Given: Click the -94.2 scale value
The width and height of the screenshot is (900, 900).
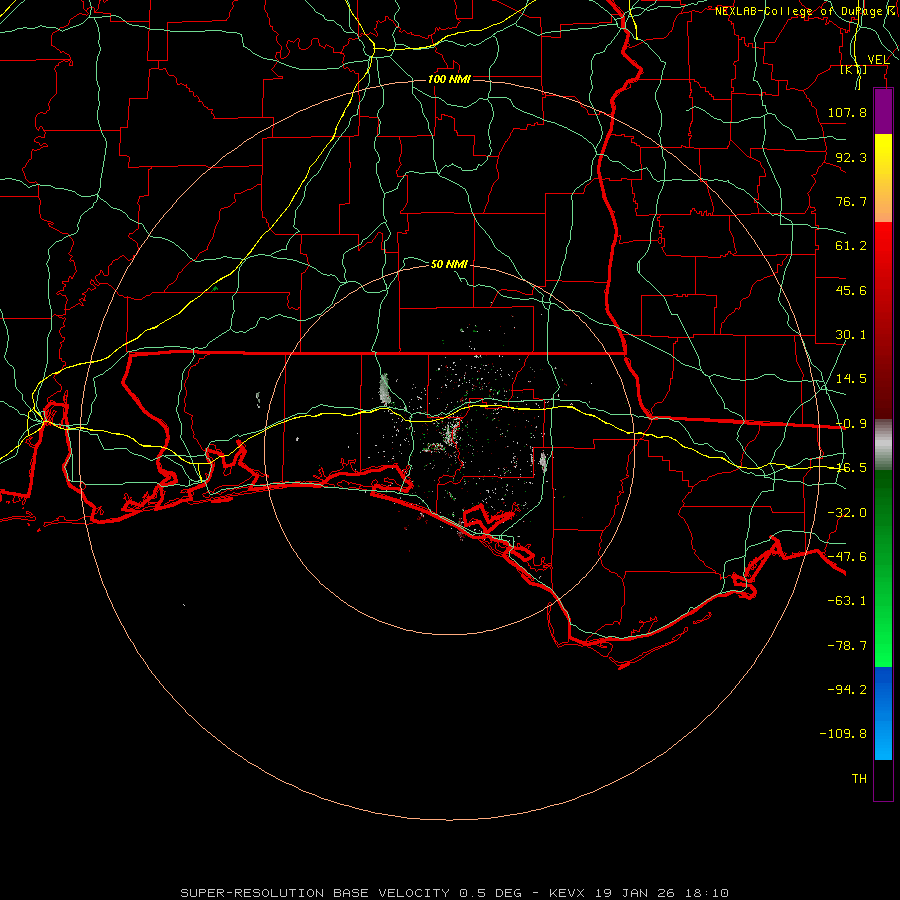Looking at the screenshot, I should pyautogui.click(x=847, y=689).
